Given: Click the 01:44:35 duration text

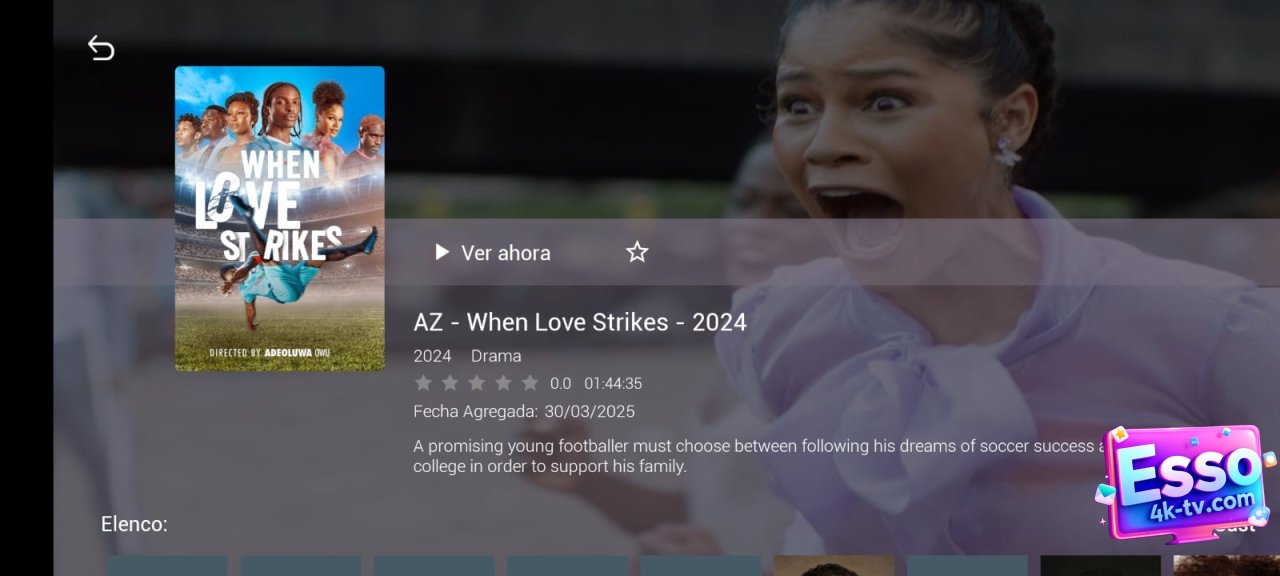Looking at the screenshot, I should coord(613,383).
